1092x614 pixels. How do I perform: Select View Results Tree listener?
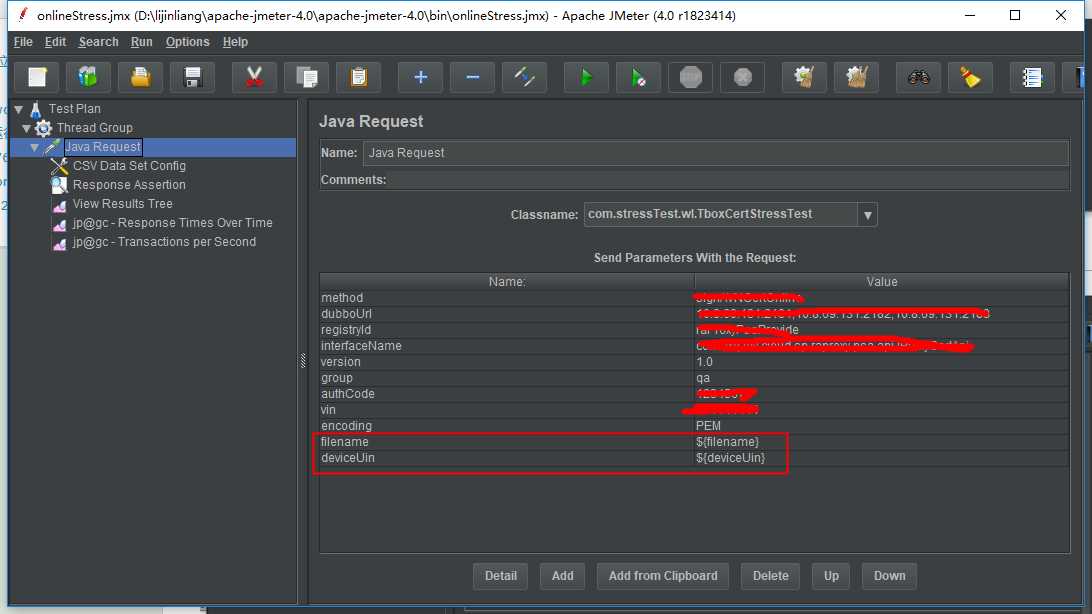point(123,204)
